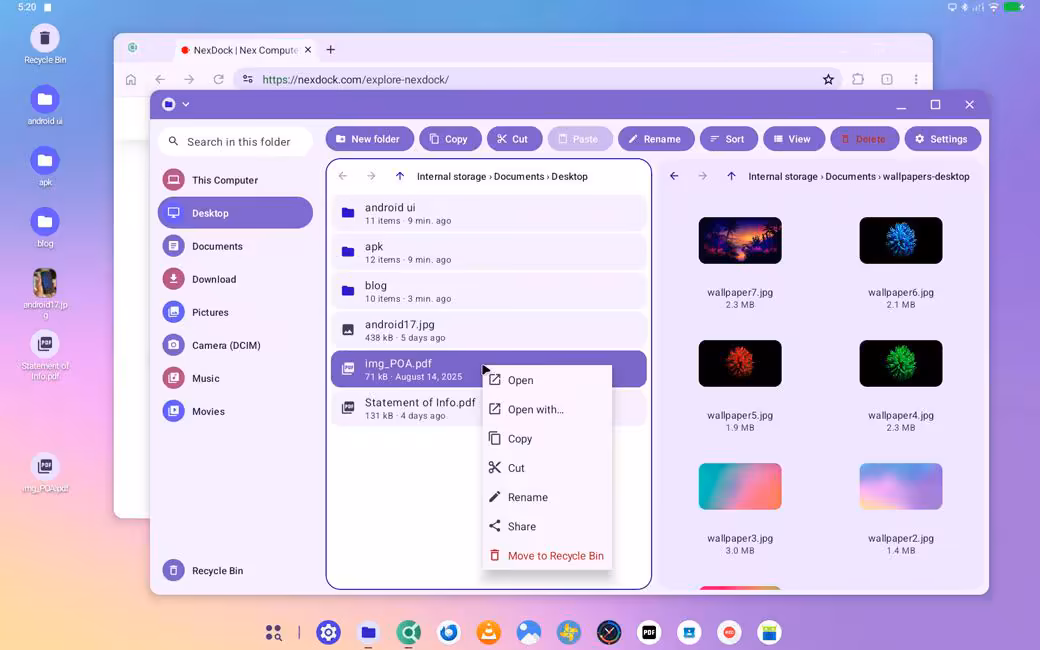
Task: Select wallpaper5.jpg thumbnail
Action: [x=740, y=363]
